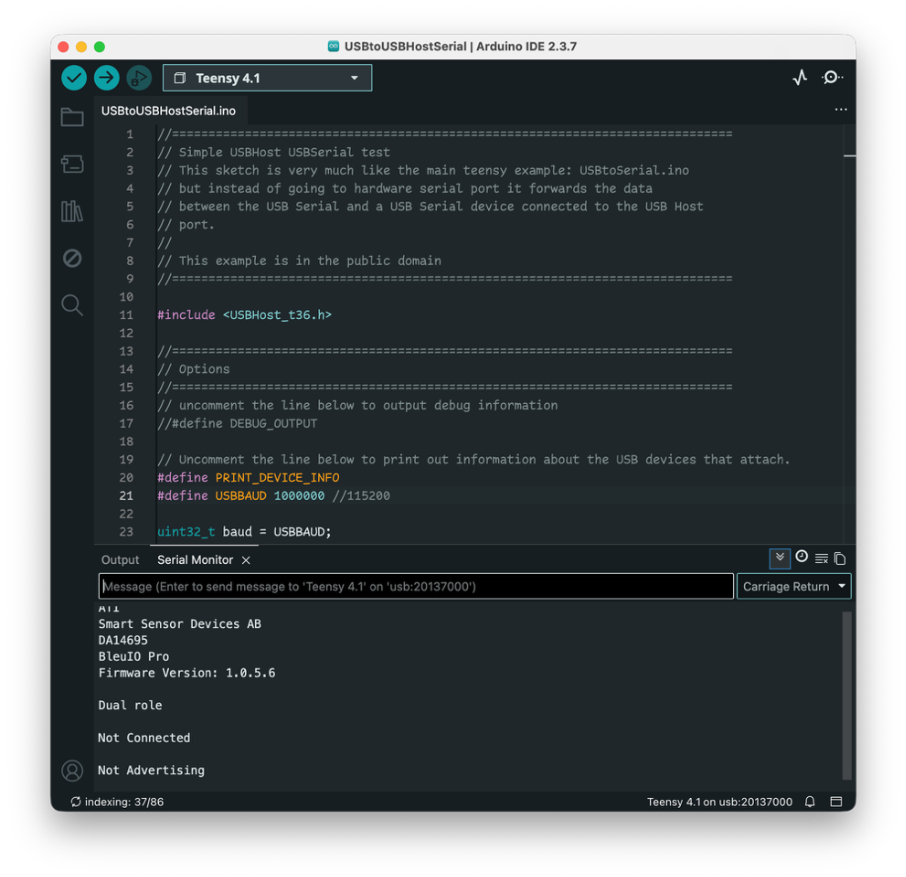Image resolution: width=906 pixels, height=877 pixels.
Task: Start debugging with the Debug button
Action: (138, 78)
